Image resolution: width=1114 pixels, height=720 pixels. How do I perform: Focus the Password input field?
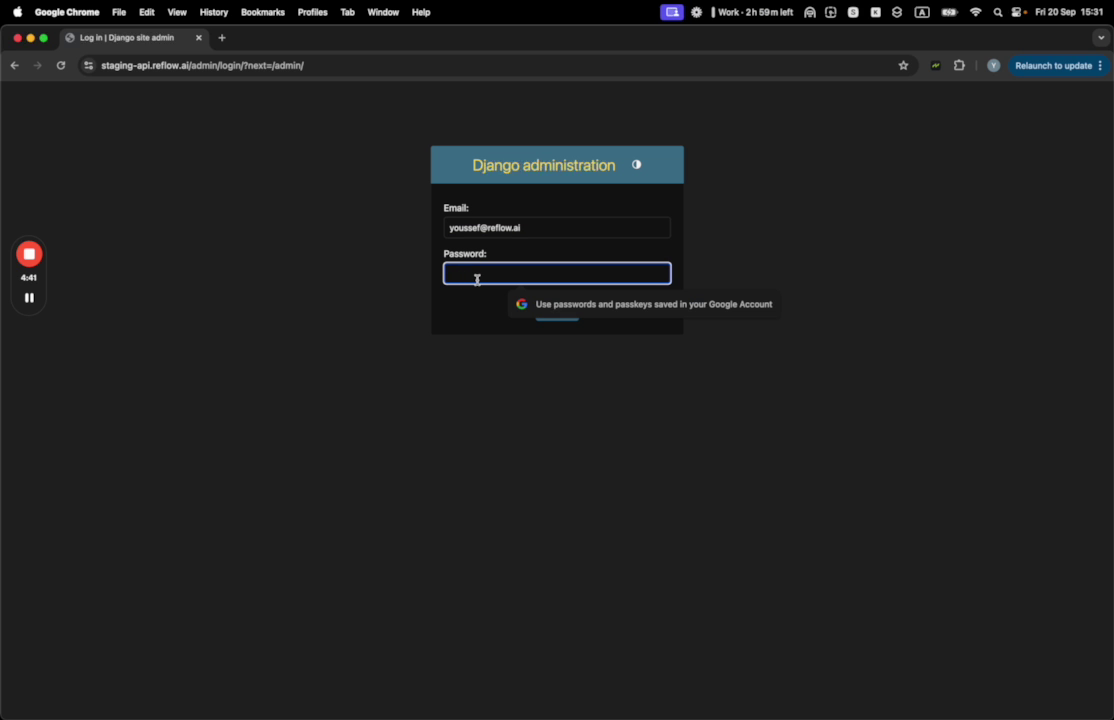[x=557, y=274]
